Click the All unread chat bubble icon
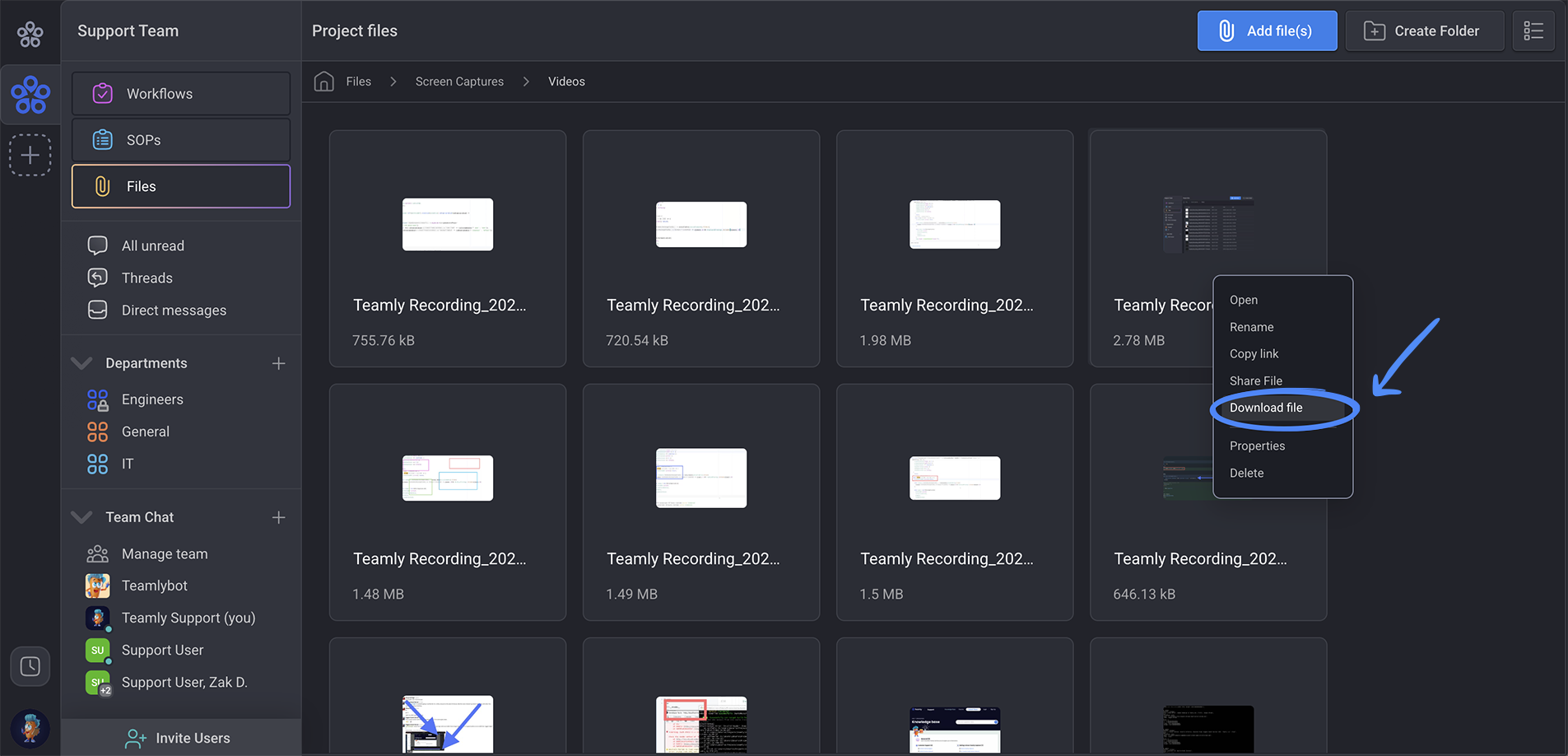The image size is (1568, 756). (x=98, y=245)
